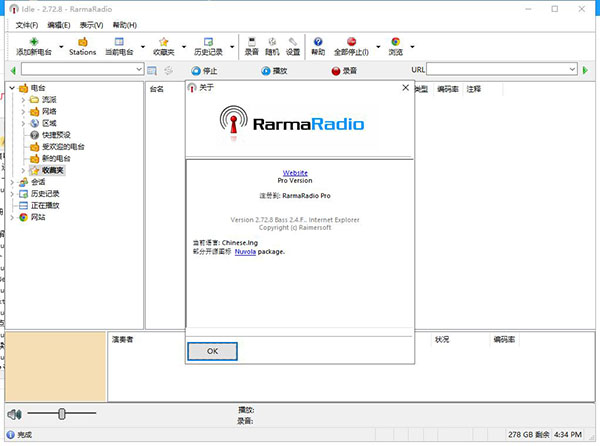Image resolution: width=600 pixels, height=446 pixels.
Task: Open the URL combo box dropdown
Action: 572,69
